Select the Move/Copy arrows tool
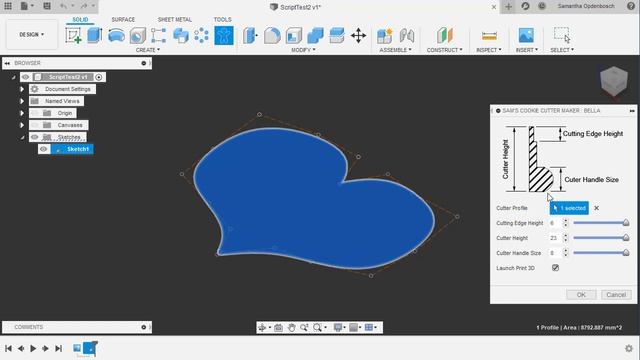Image resolution: width=640 pixels, height=360 pixels. [358, 36]
